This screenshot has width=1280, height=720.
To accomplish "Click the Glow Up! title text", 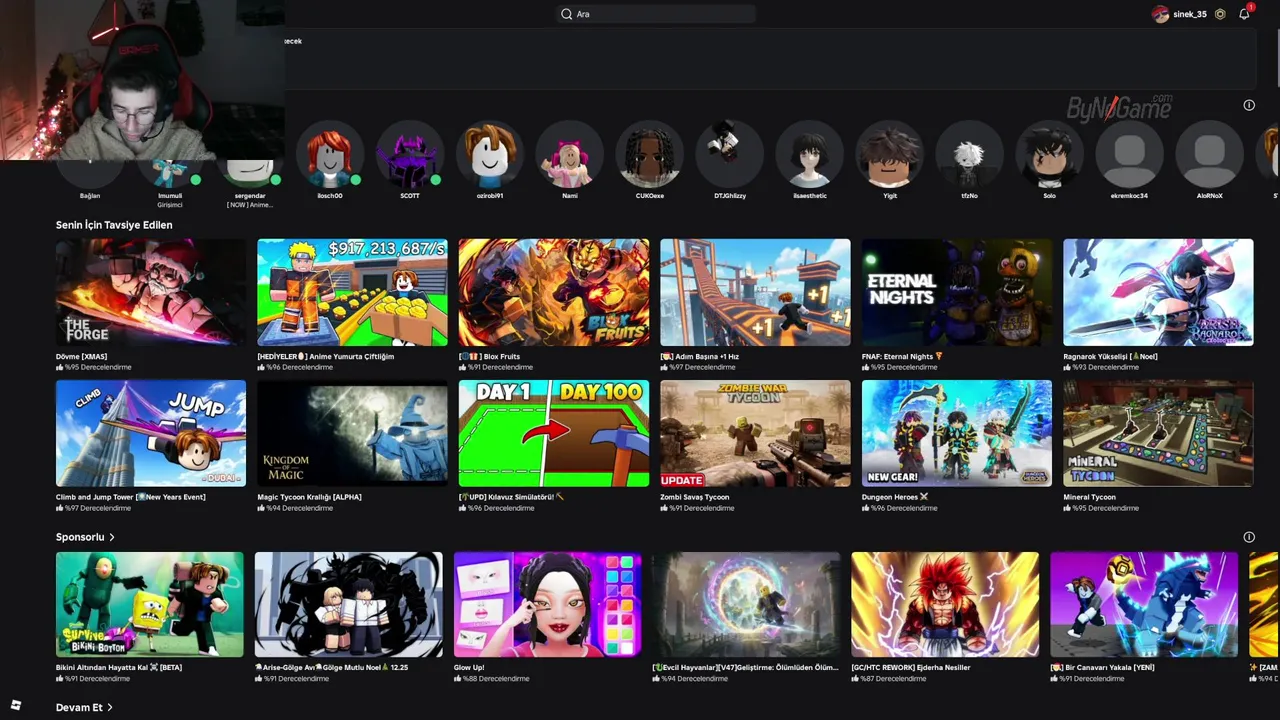I will pos(469,667).
